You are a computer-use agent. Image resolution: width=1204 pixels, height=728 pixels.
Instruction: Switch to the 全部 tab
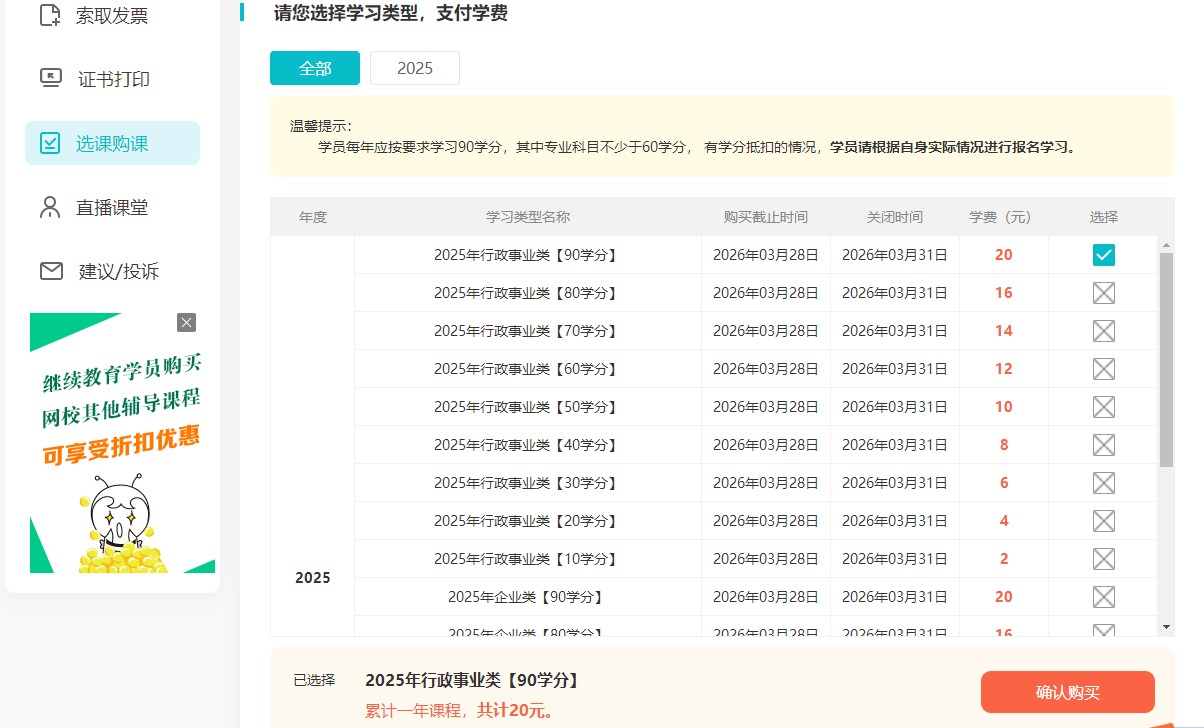pos(314,68)
